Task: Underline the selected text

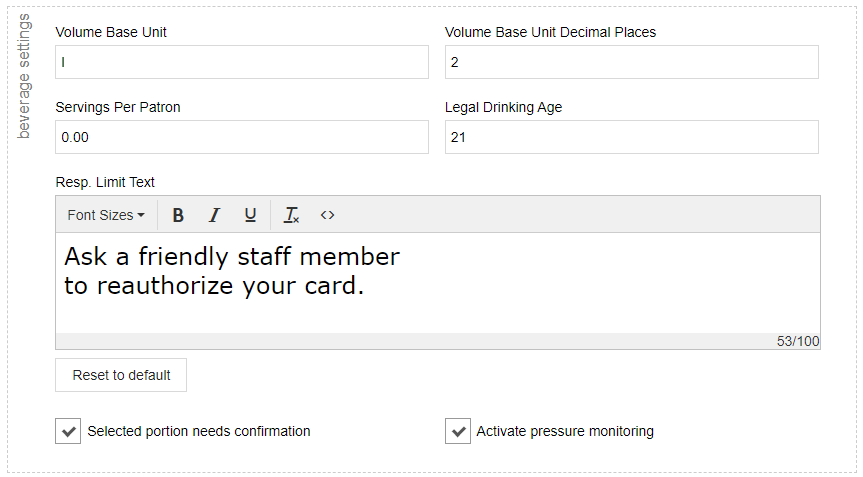Action: (250, 215)
